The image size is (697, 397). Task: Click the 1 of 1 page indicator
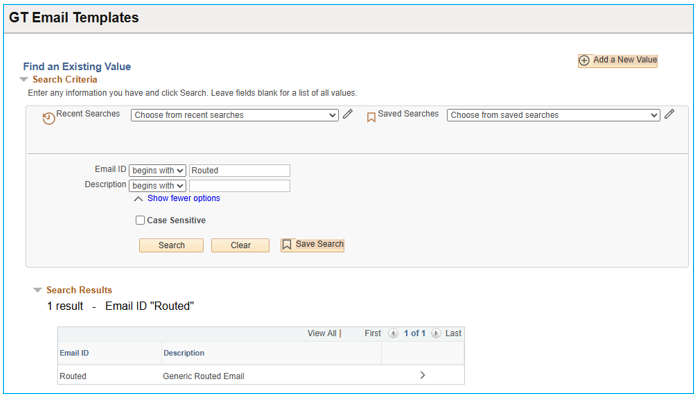point(414,333)
